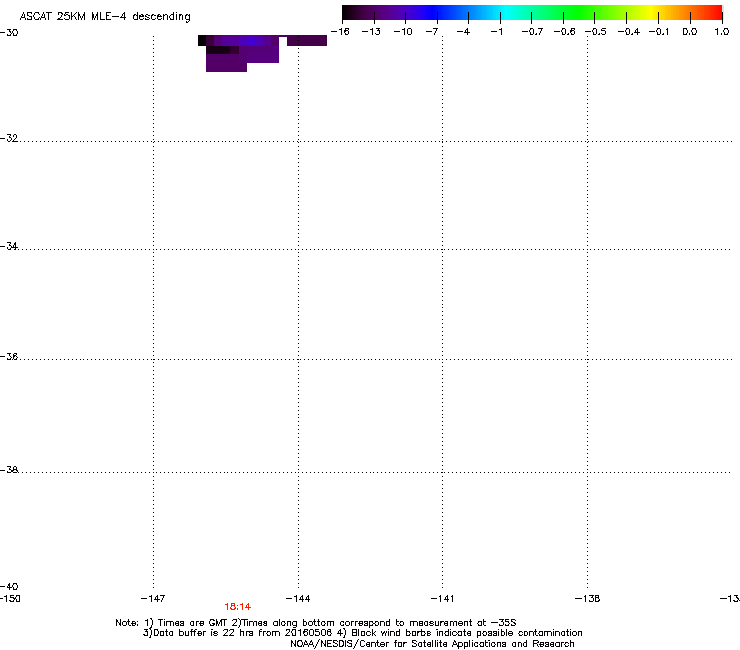740x650 pixels.
Task: Click the -38 latitude axis label
Action: coord(9,470)
